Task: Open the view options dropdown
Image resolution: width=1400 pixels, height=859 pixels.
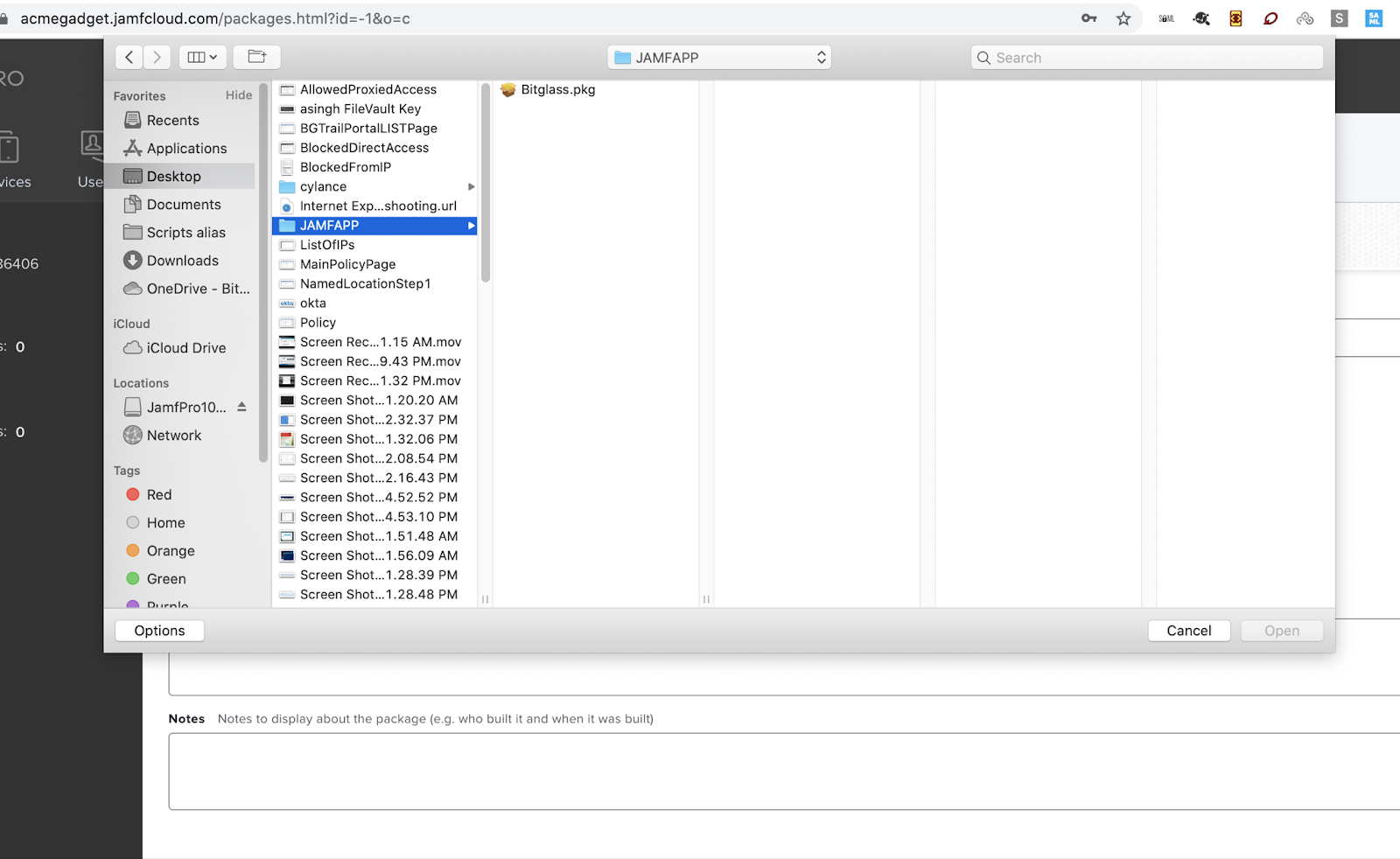Action: 202,57
